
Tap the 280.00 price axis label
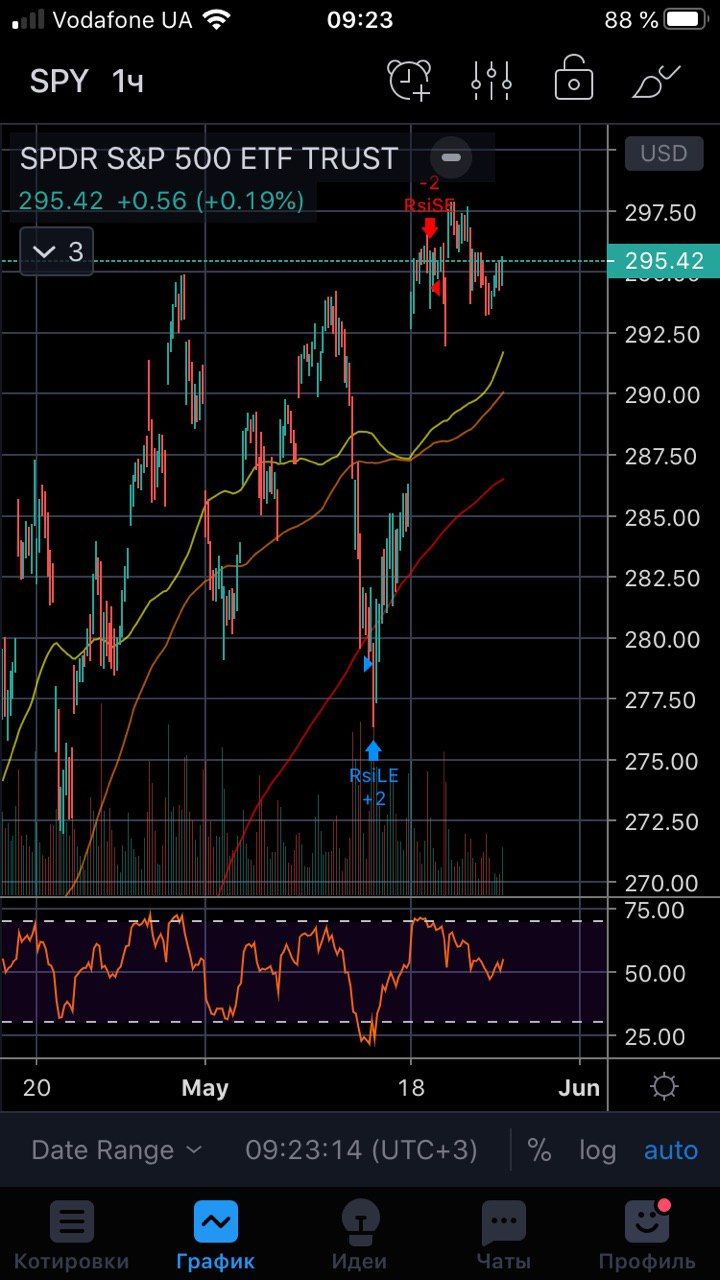661,639
